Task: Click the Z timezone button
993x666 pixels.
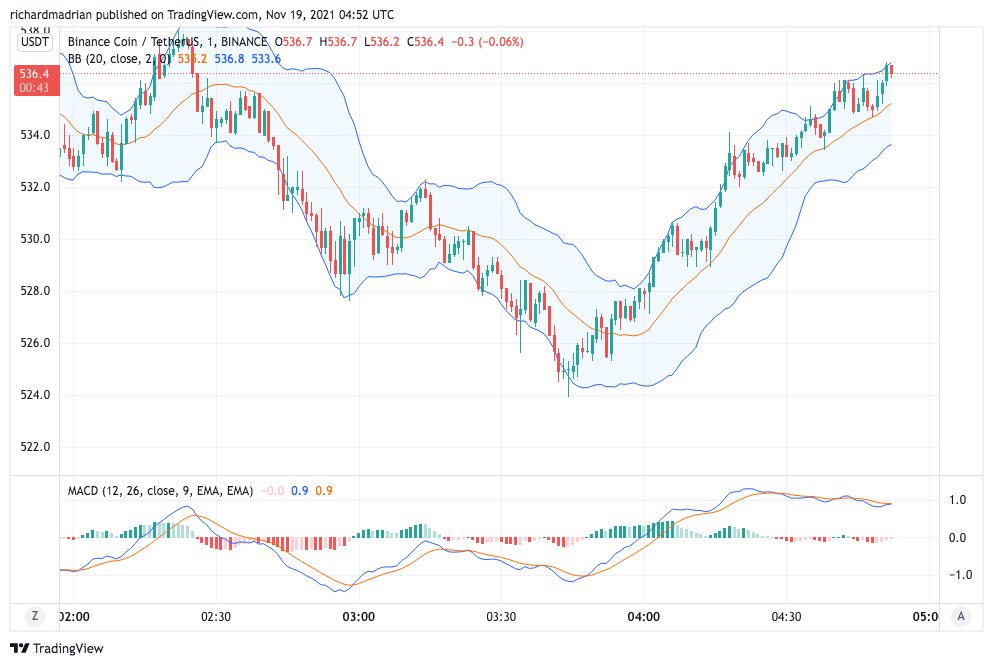Action: [x=35, y=616]
